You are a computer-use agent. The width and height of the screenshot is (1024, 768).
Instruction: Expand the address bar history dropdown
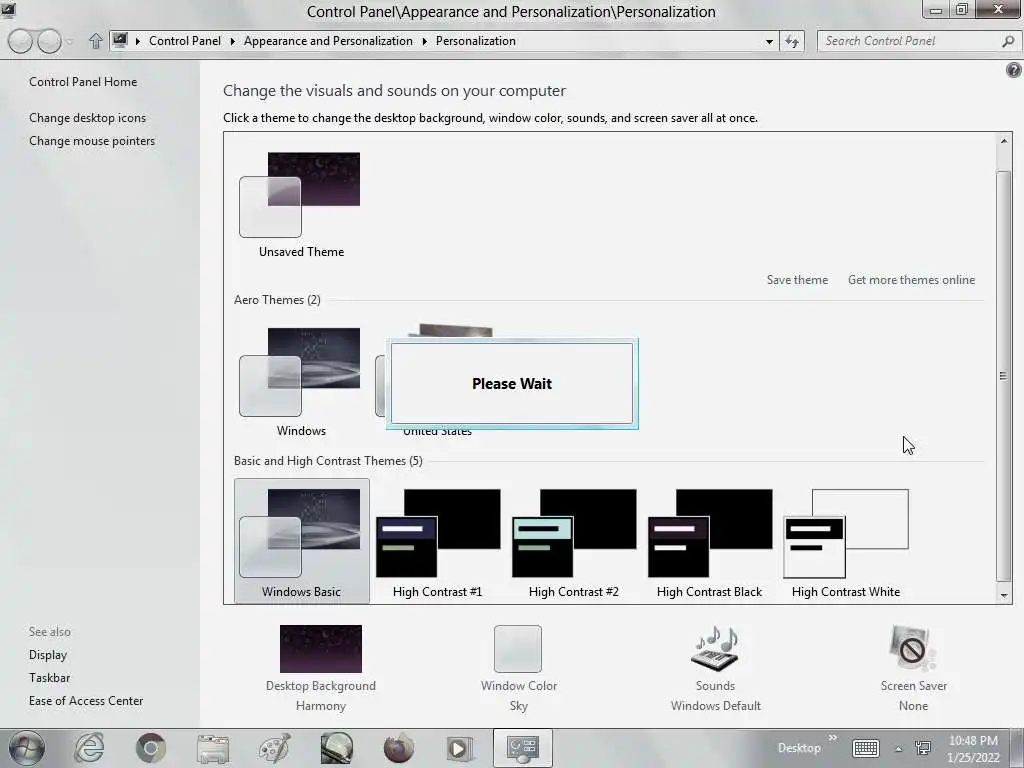[769, 41]
